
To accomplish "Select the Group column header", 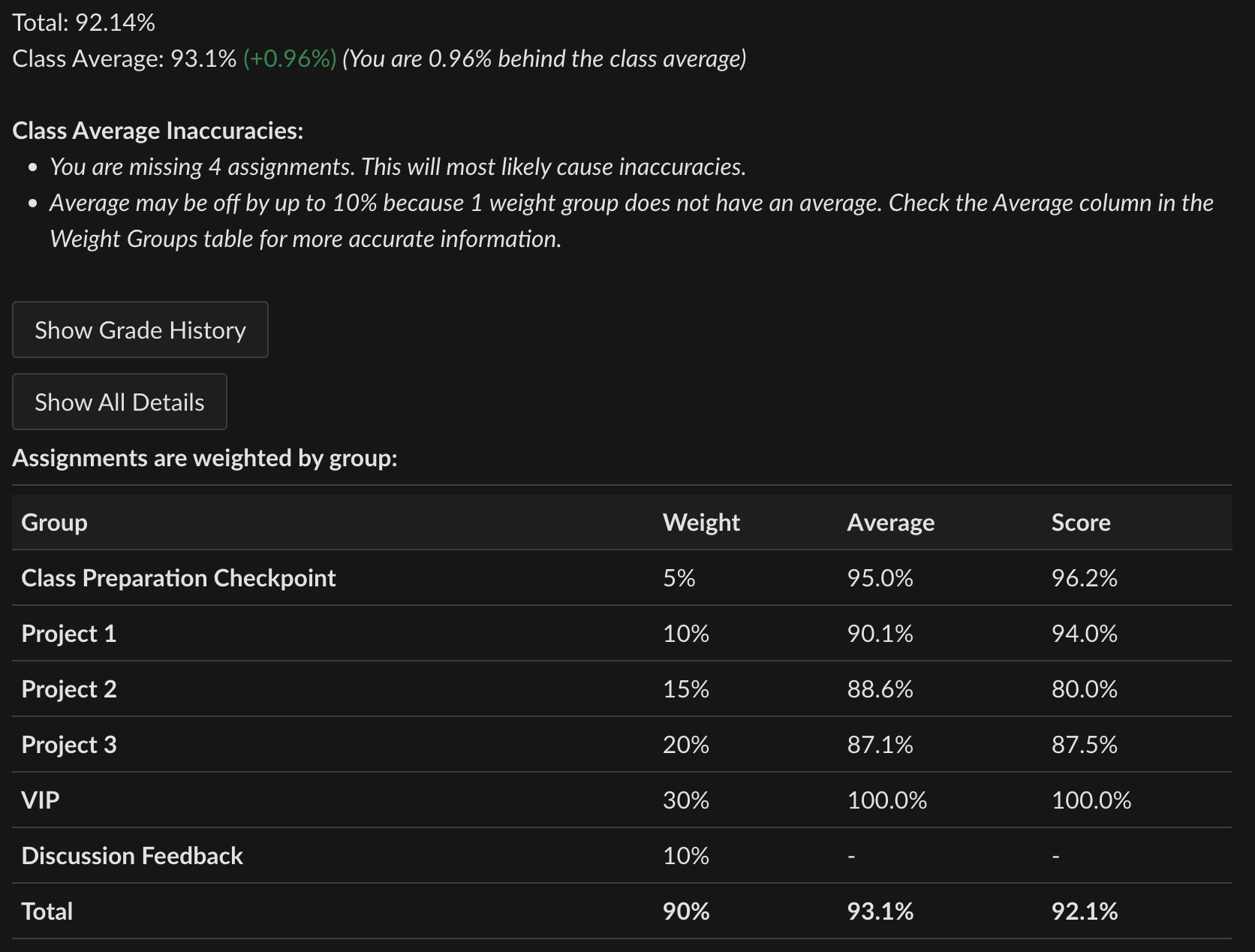I will (x=54, y=523).
